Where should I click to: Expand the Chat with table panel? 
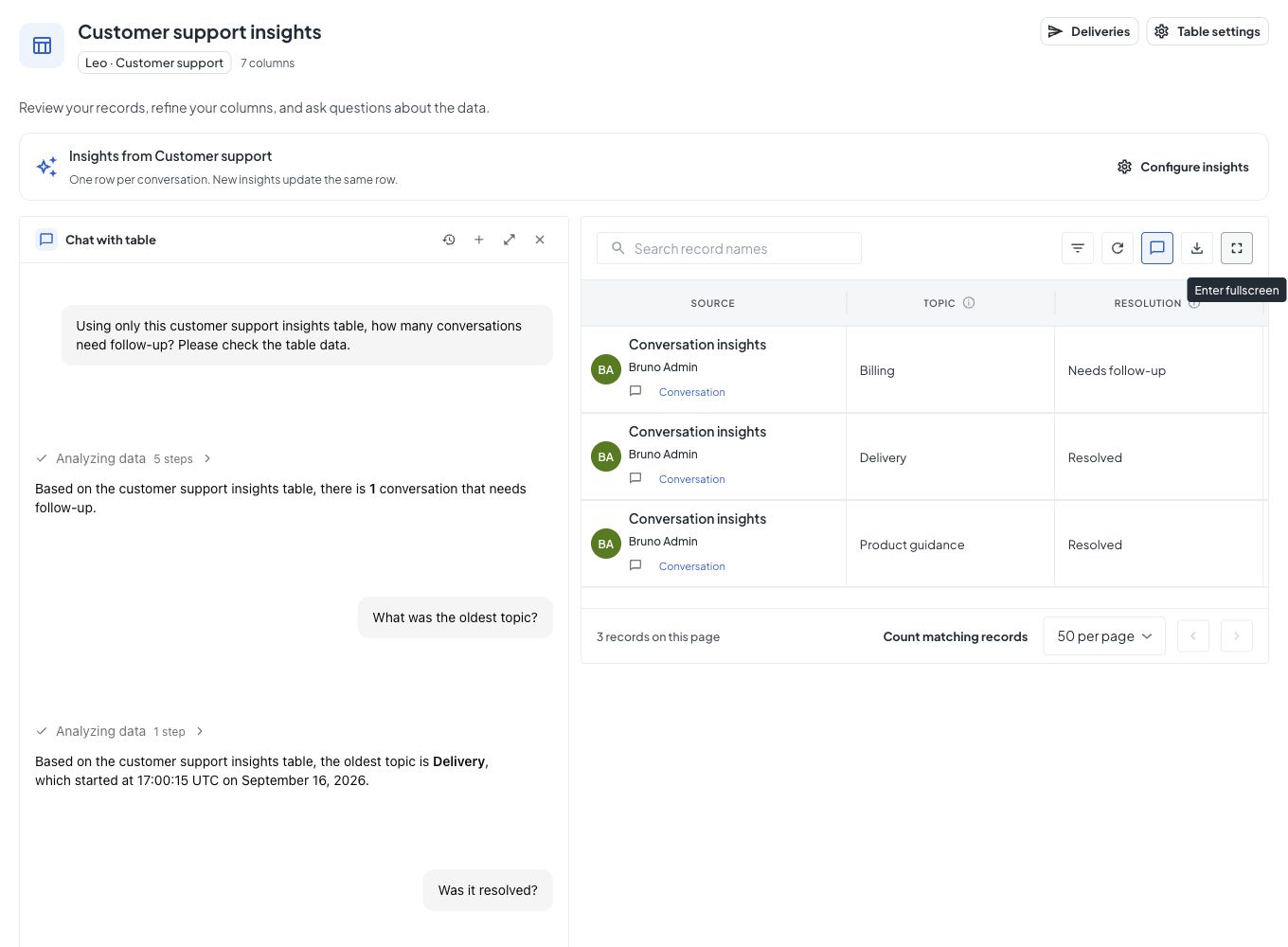[x=510, y=240]
